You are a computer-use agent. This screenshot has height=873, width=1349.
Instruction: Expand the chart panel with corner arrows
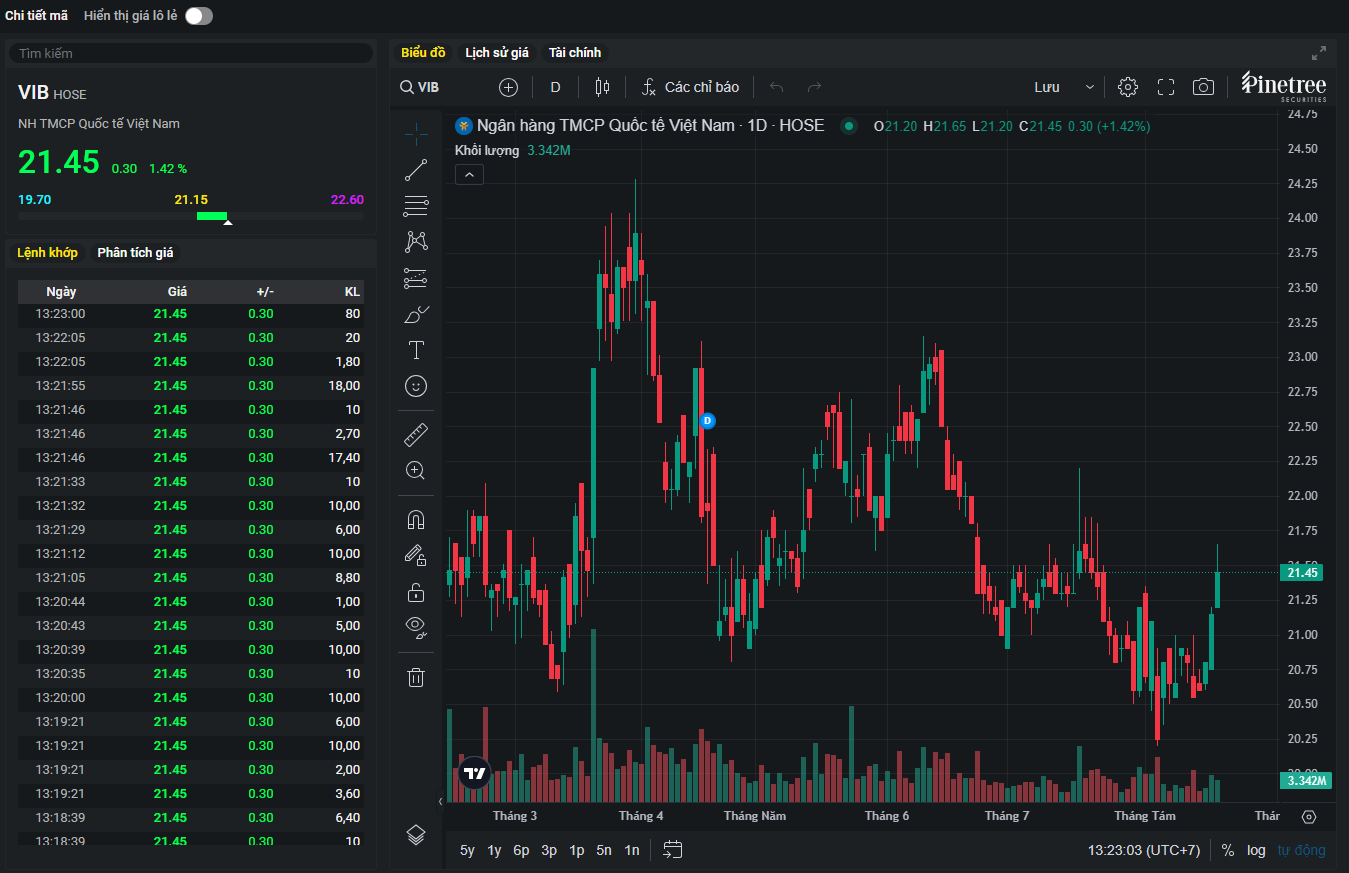coord(1319,53)
